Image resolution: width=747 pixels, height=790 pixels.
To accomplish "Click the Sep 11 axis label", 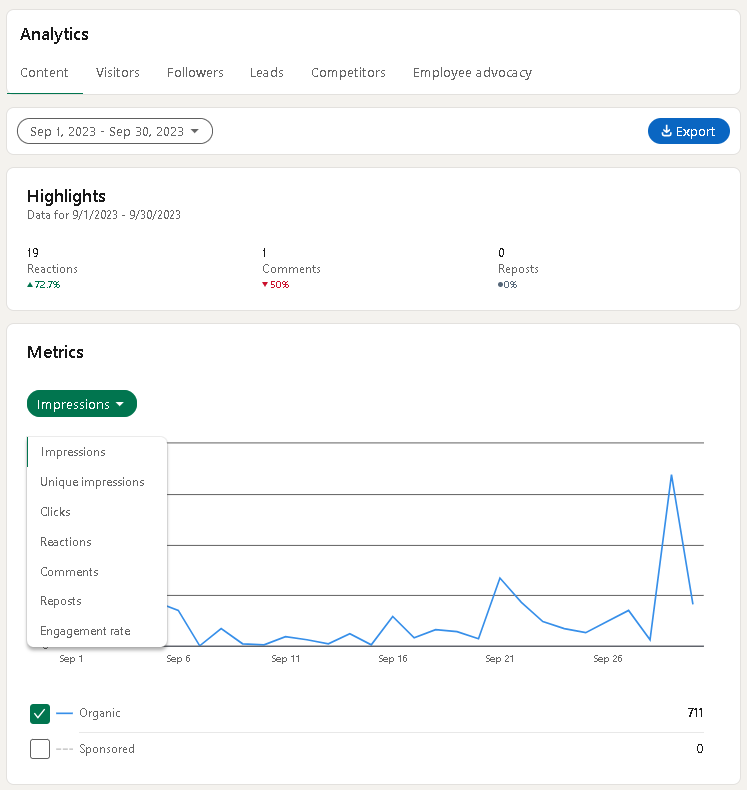I will pyautogui.click(x=286, y=659).
